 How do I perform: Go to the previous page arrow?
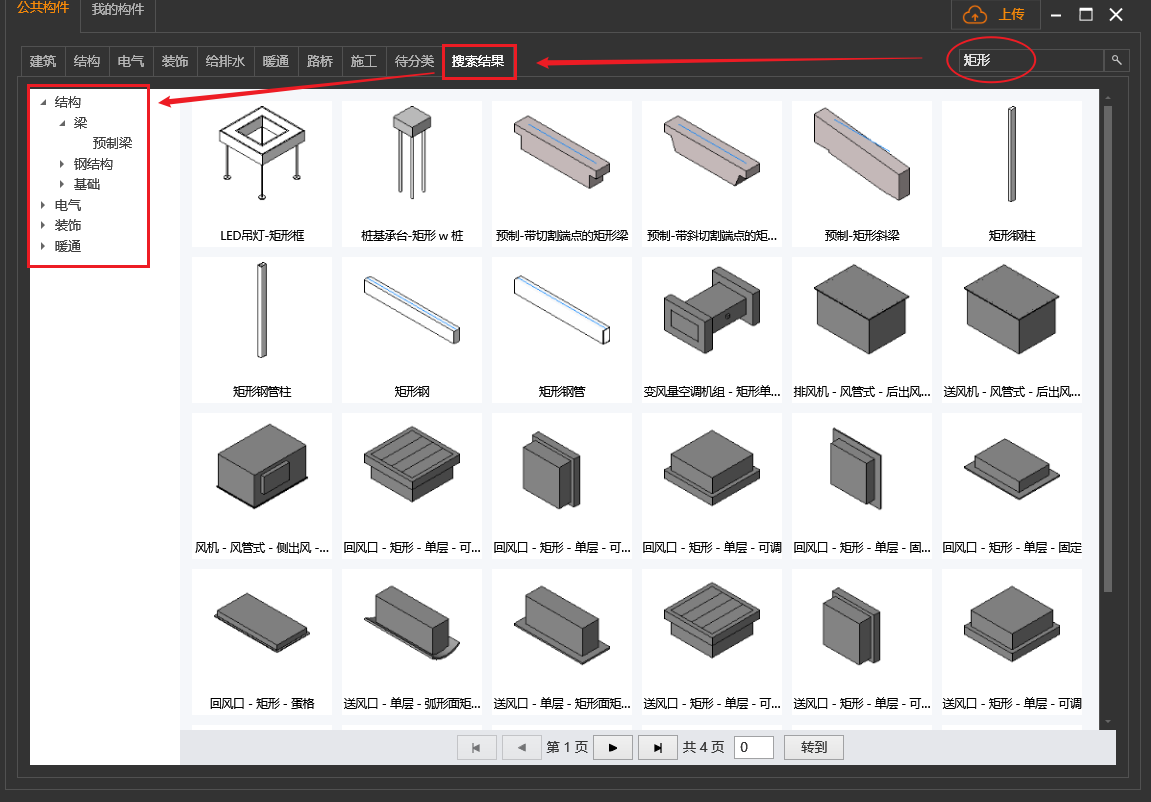522,748
